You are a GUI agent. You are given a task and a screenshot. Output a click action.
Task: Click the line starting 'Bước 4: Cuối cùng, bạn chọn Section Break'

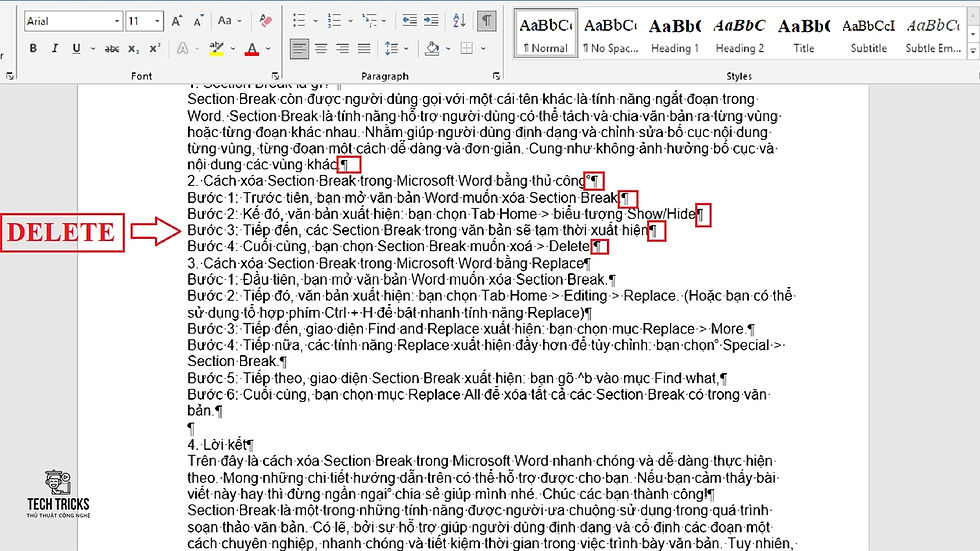coord(394,247)
